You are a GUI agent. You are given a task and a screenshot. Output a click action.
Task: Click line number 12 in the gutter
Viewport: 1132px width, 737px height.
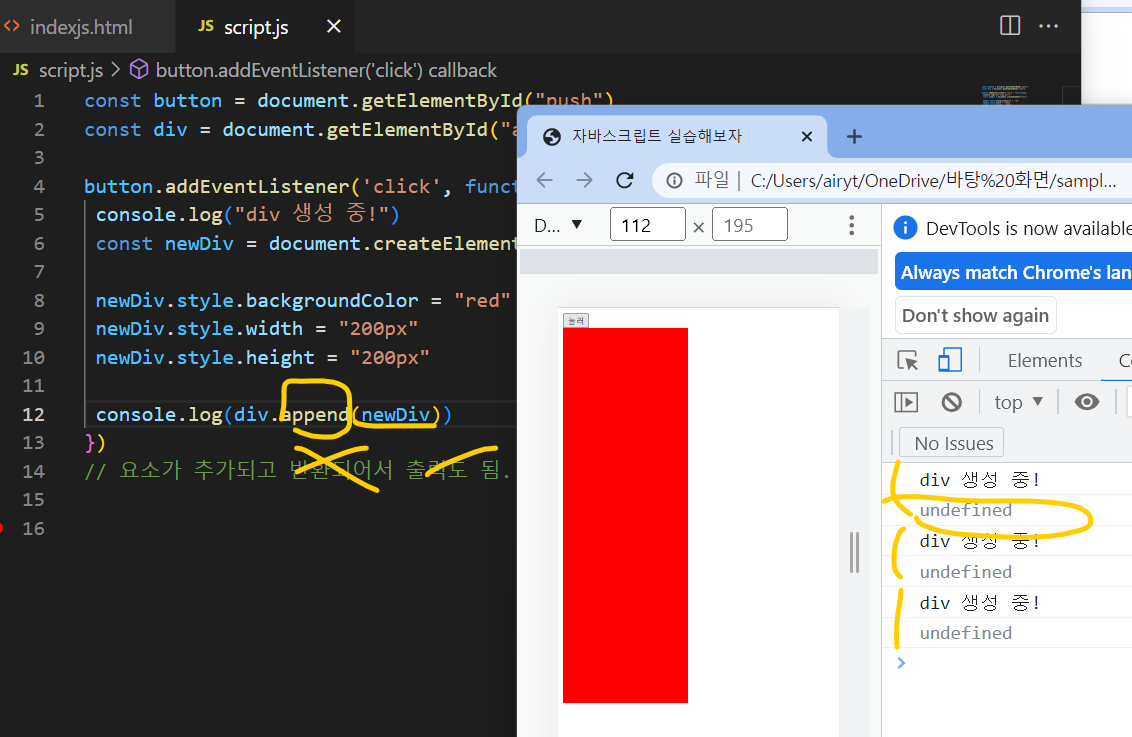coord(33,414)
